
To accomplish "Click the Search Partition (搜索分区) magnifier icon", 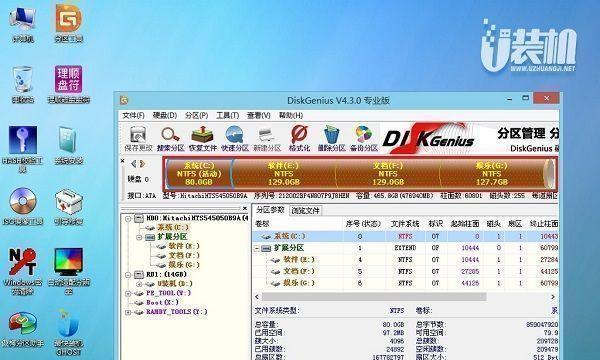I will tap(170, 138).
